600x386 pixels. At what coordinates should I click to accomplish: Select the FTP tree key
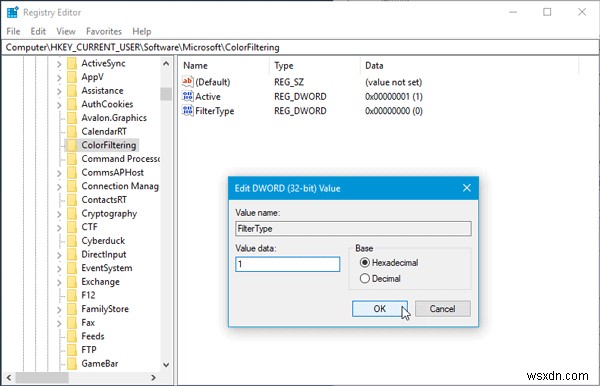coord(89,350)
